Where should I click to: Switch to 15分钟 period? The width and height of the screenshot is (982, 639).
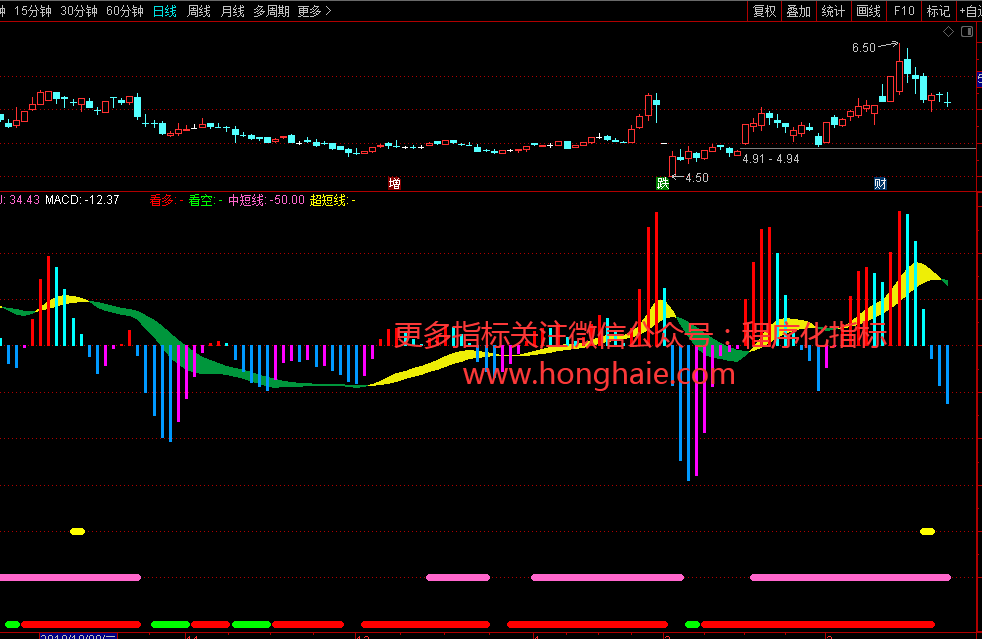tap(33, 11)
